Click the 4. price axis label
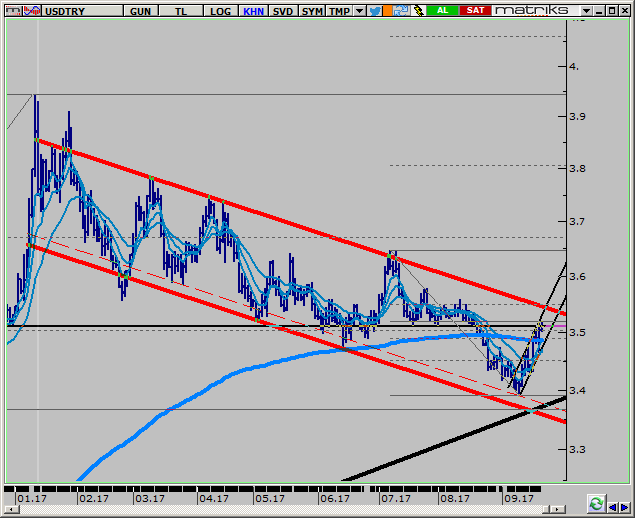The image size is (635, 518). [x=574, y=67]
